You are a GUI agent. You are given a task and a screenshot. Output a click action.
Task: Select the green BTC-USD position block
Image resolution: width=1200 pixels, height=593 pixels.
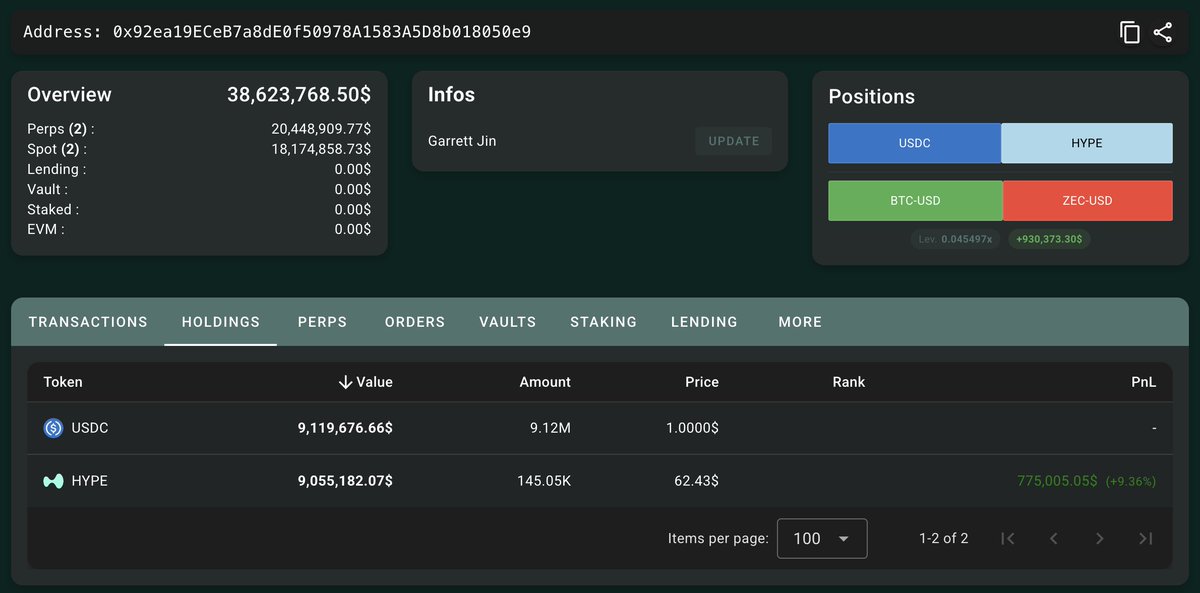pyautogui.click(x=915, y=200)
